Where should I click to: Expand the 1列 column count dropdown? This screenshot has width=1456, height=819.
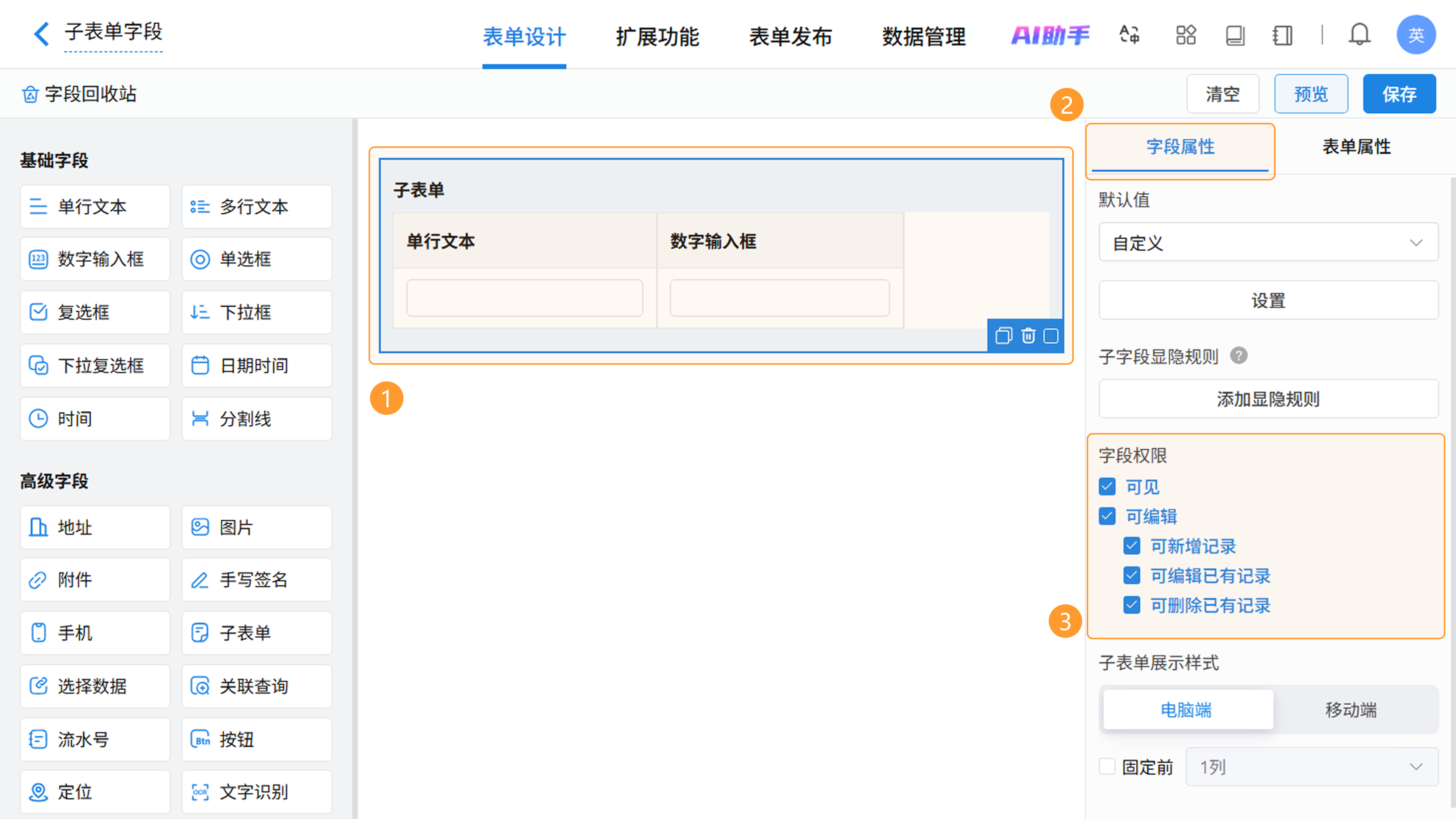(x=1311, y=767)
